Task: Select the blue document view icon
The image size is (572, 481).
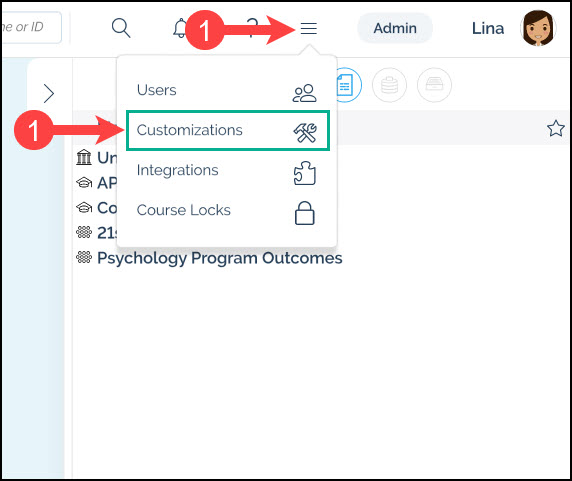Action: coord(344,85)
